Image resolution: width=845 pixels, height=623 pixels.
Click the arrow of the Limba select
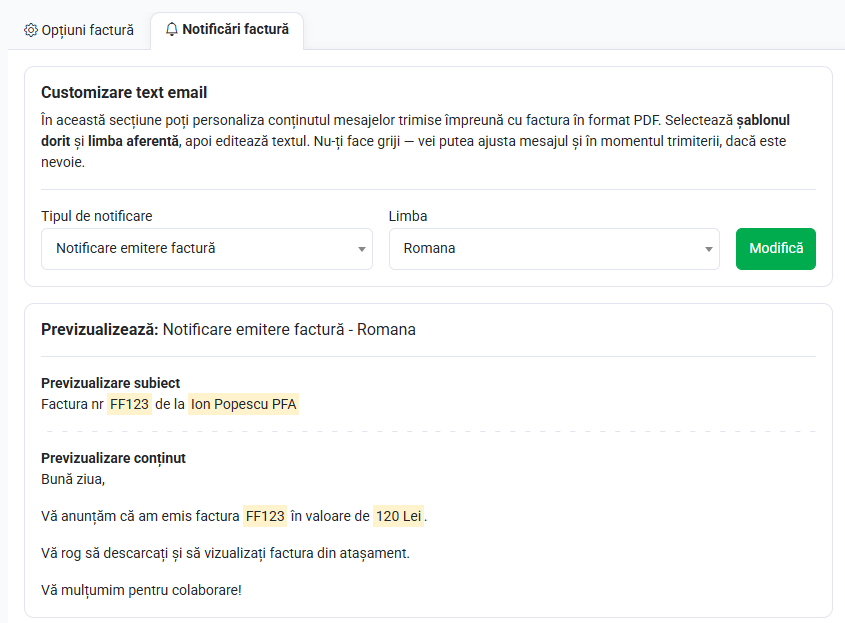[709, 249]
